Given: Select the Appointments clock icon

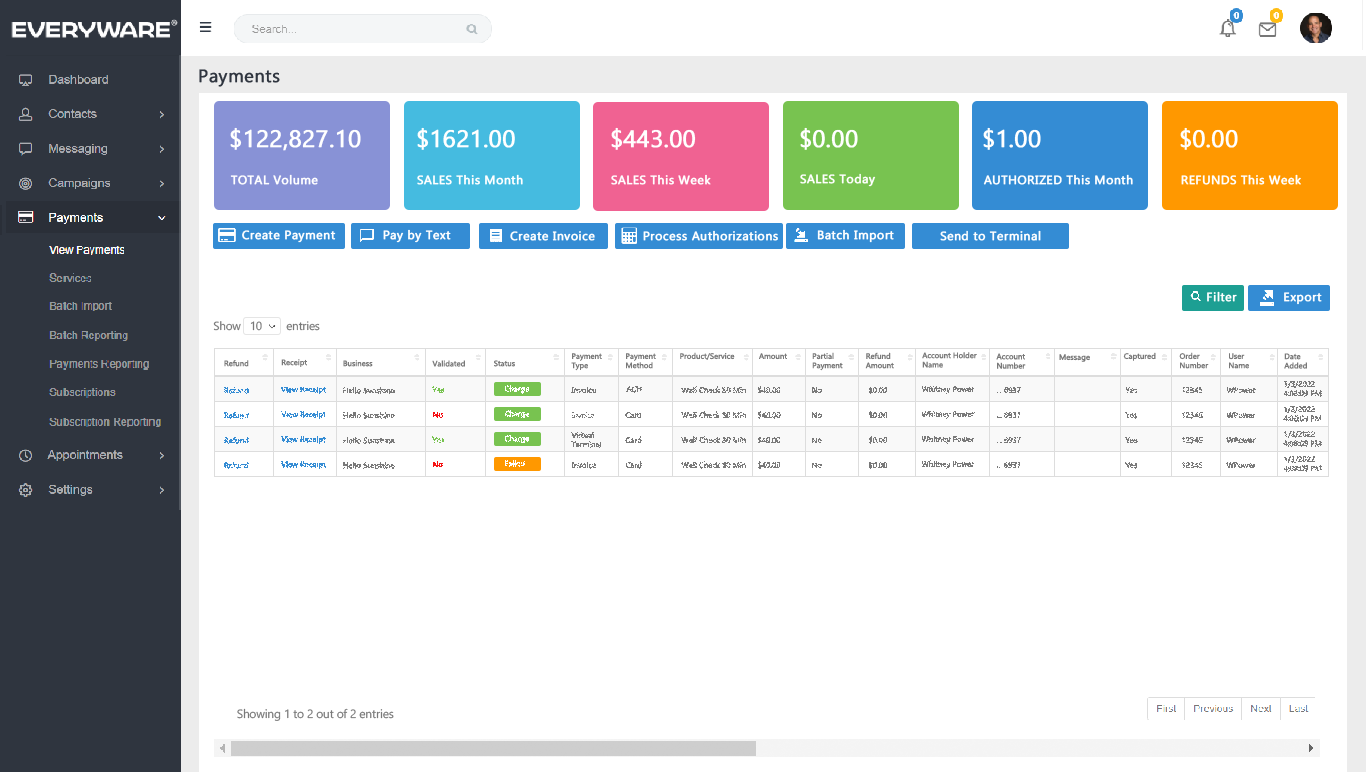Looking at the screenshot, I should coord(24,455).
